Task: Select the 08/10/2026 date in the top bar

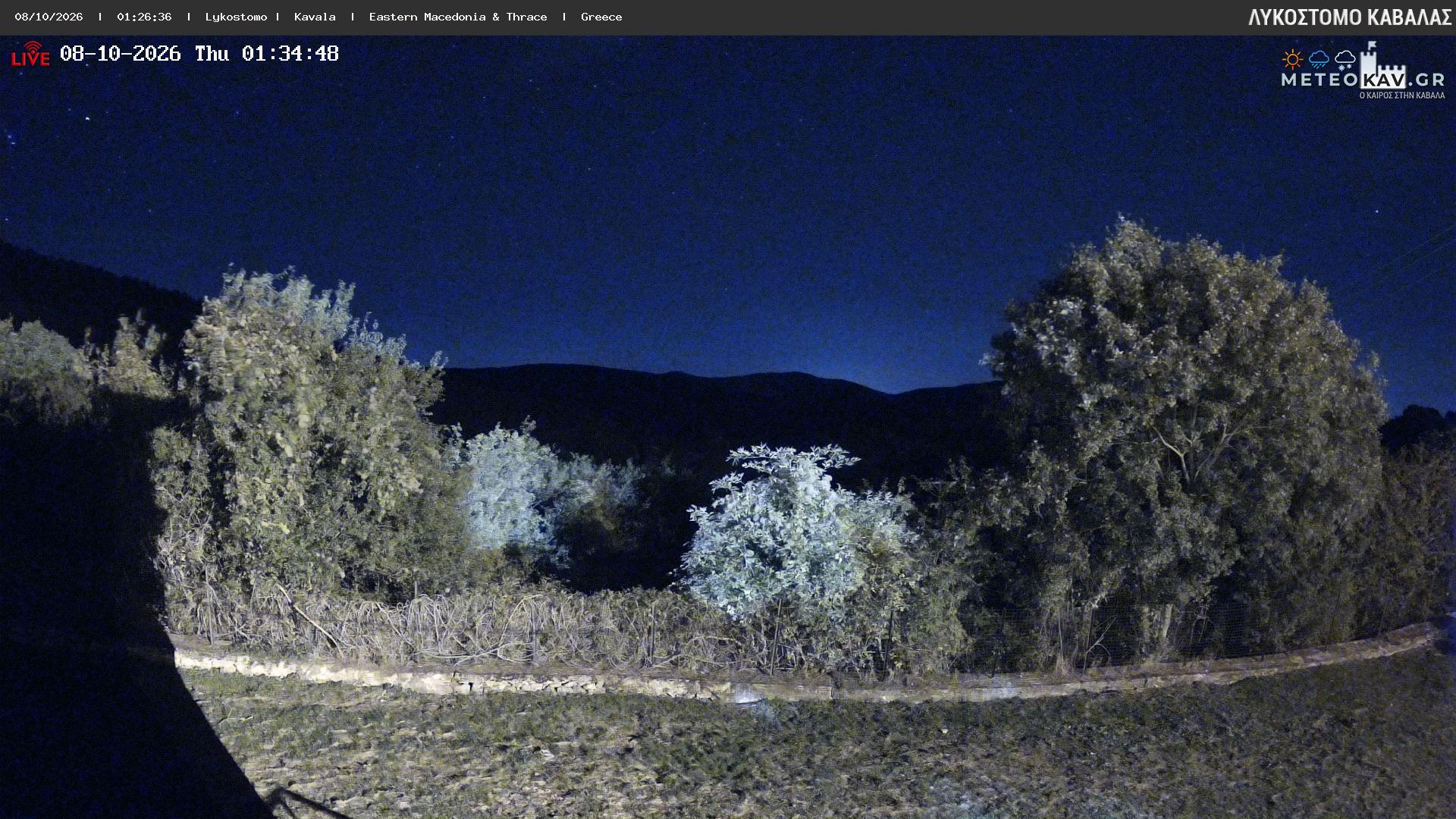Action: click(x=49, y=17)
